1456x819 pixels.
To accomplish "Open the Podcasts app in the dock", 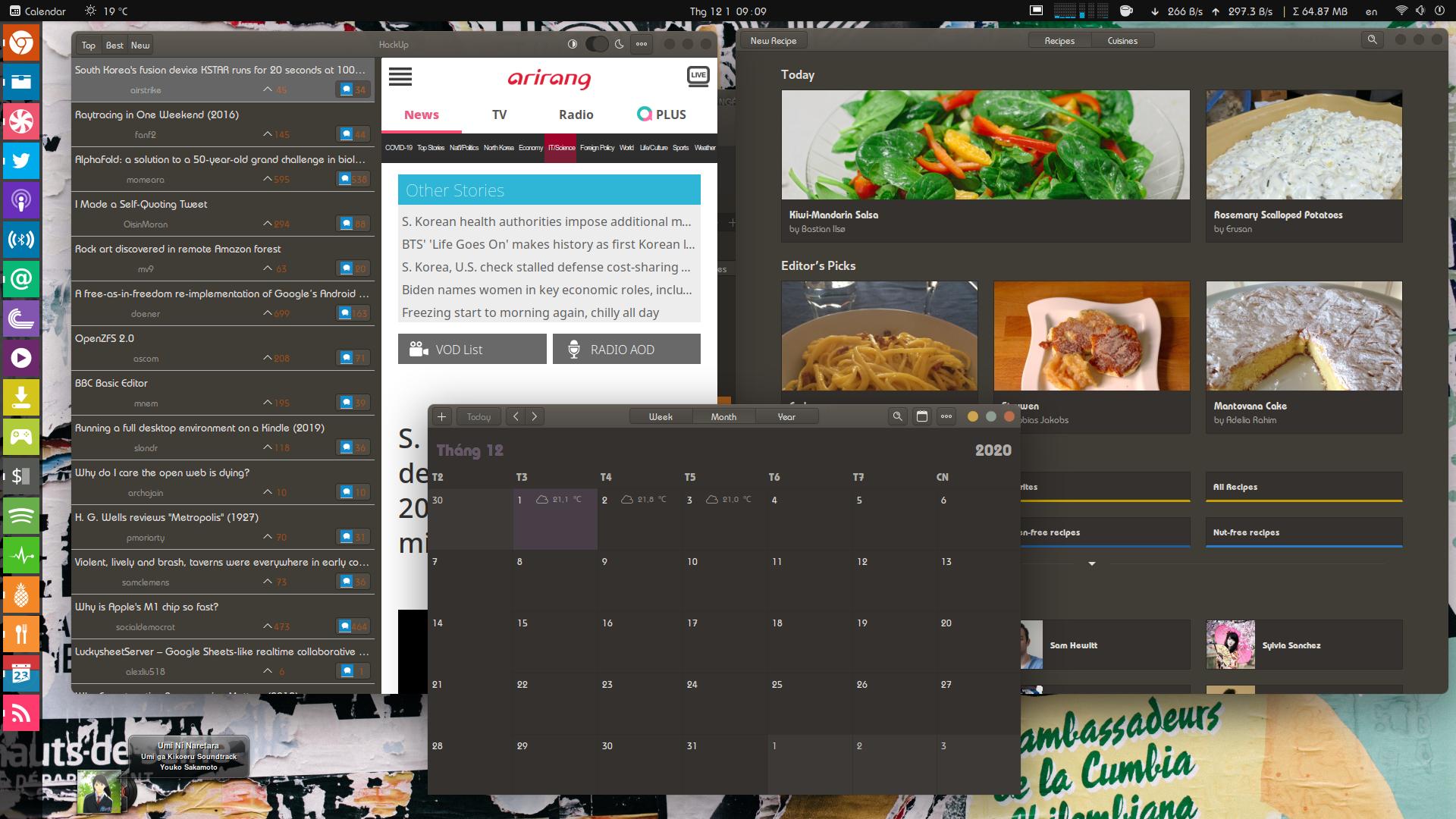I will click(x=21, y=200).
